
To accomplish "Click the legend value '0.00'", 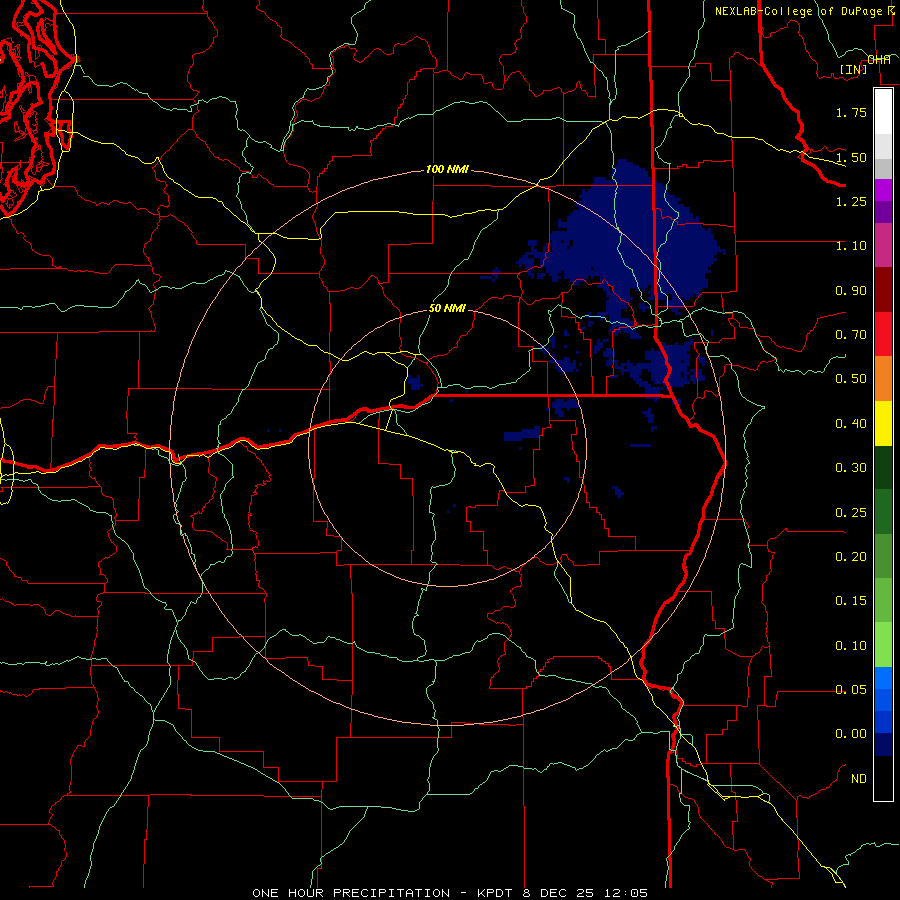I will (x=851, y=734).
